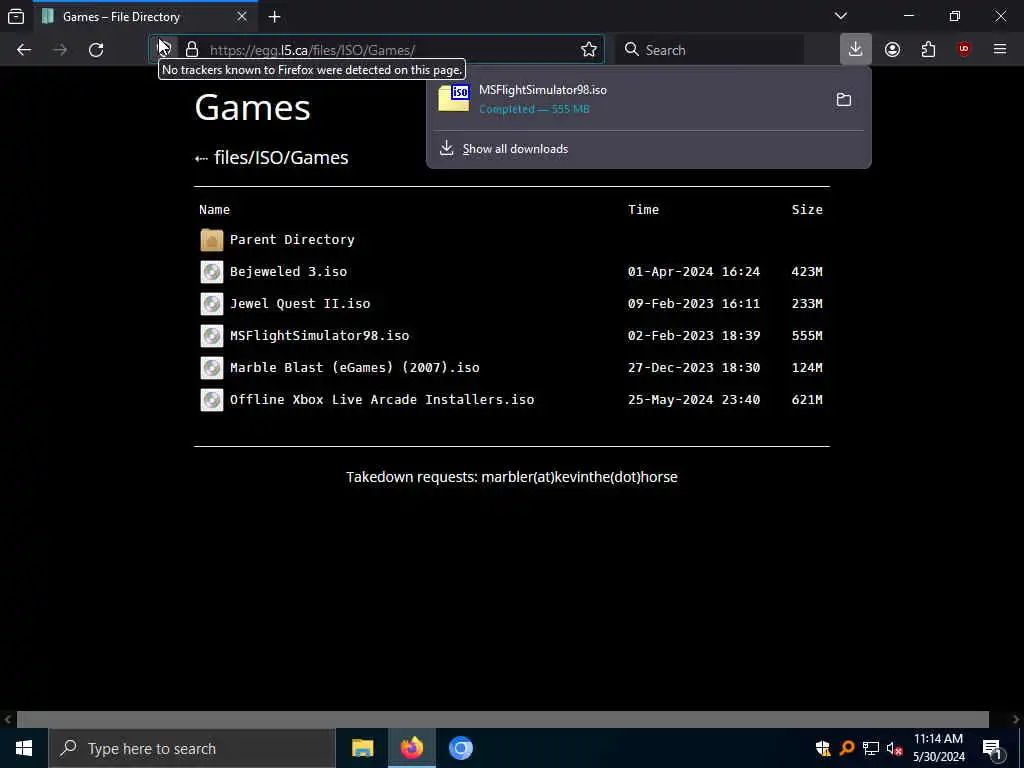
Task: Open the Windows Security tray icon
Action: [823, 748]
